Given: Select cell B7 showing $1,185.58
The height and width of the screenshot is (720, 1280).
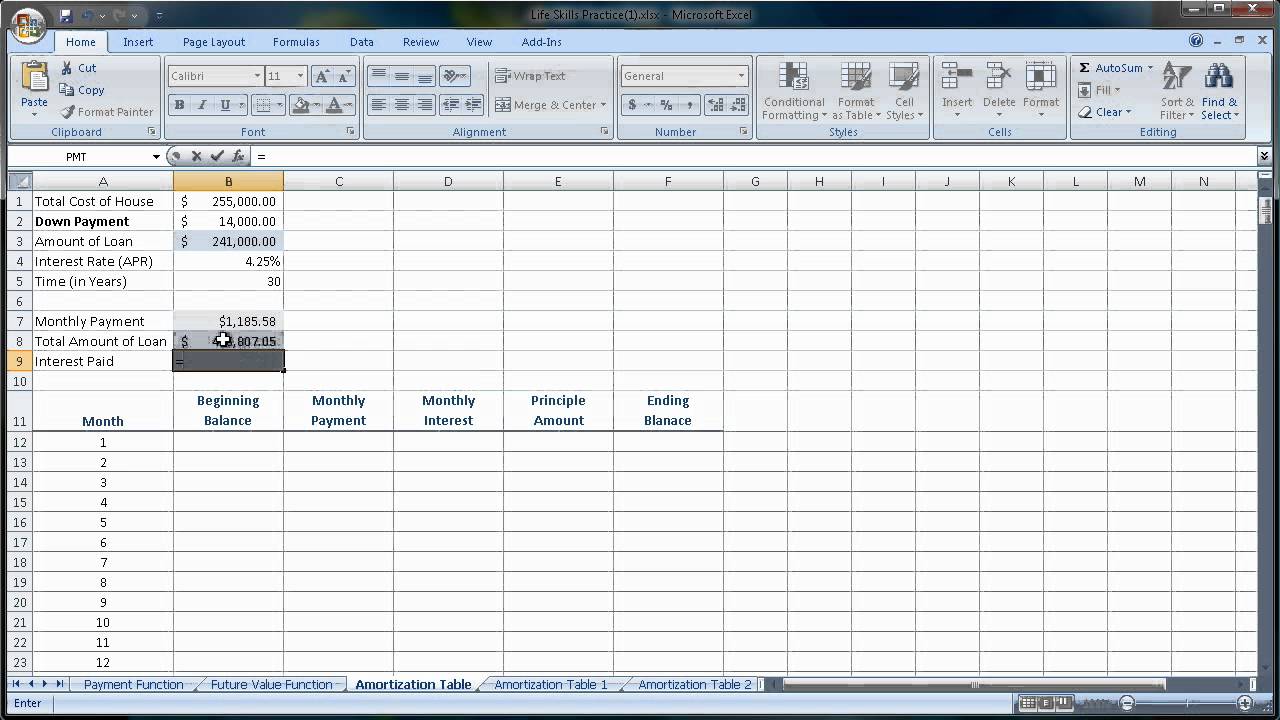Looking at the screenshot, I should (x=228, y=321).
